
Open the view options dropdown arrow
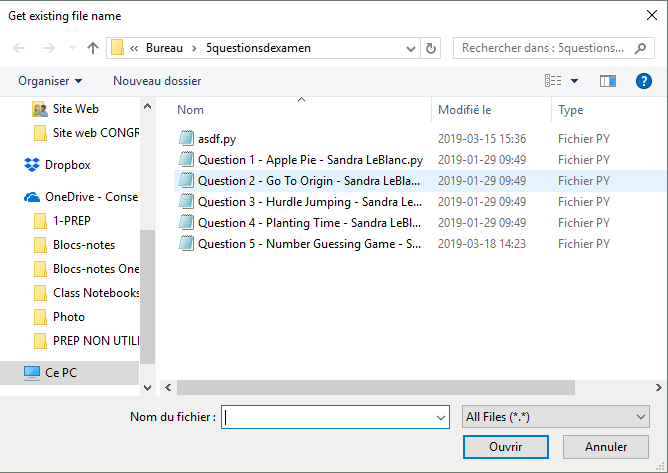click(574, 81)
